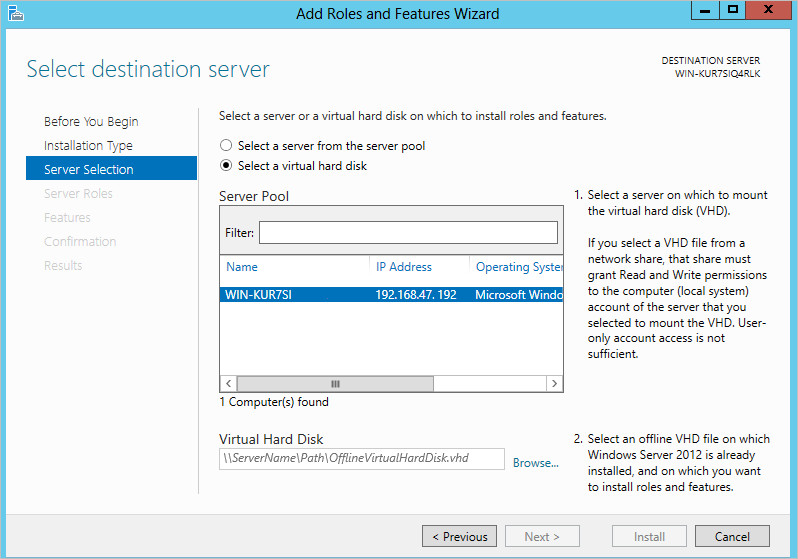The height and width of the screenshot is (559, 798).
Task: Cancel the wizard
Action: click(732, 537)
